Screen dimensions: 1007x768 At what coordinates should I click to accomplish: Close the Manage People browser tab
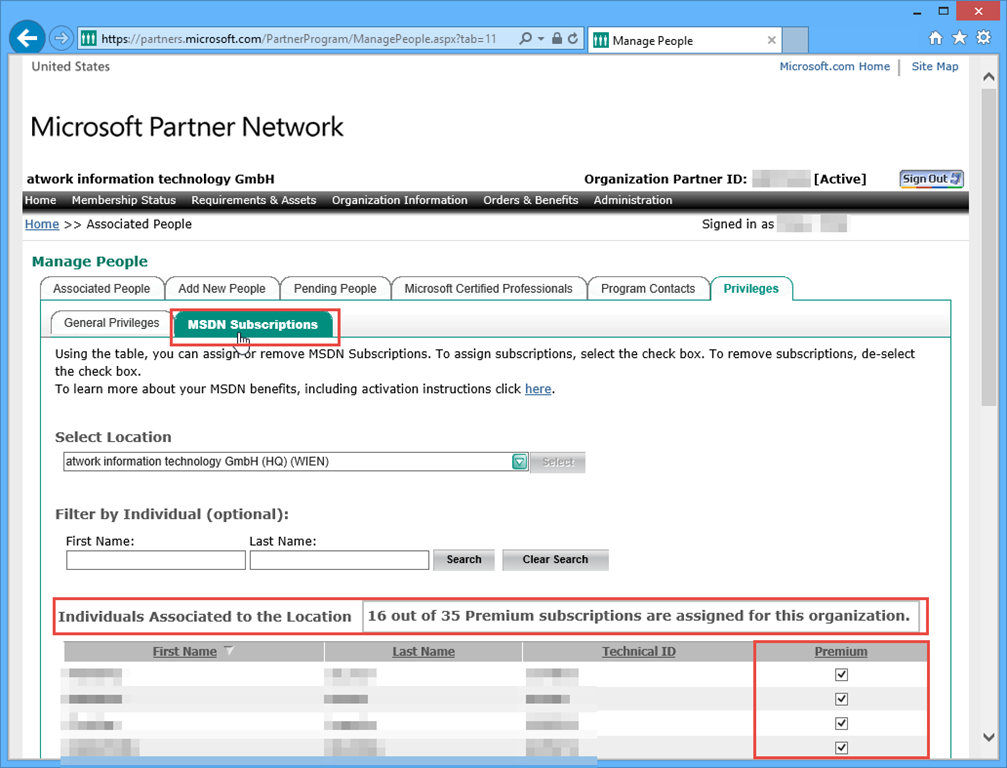pos(771,41)
